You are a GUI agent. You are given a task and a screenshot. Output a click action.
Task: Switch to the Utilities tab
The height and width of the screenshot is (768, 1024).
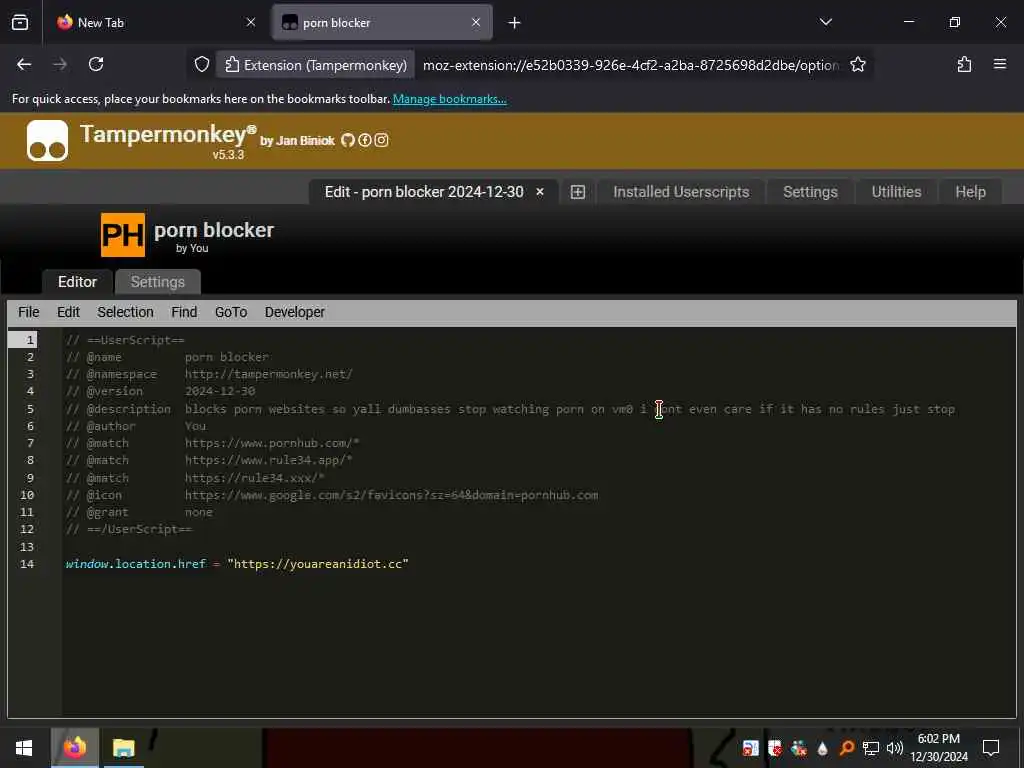pyautogui.click(x=896, y=192)
